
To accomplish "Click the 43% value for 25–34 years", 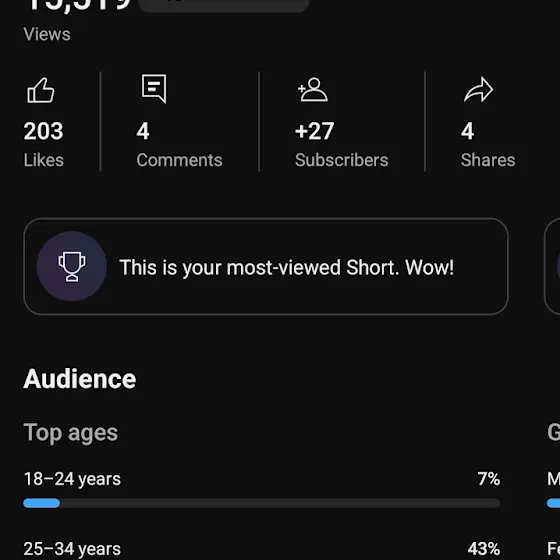I will 484,549.
